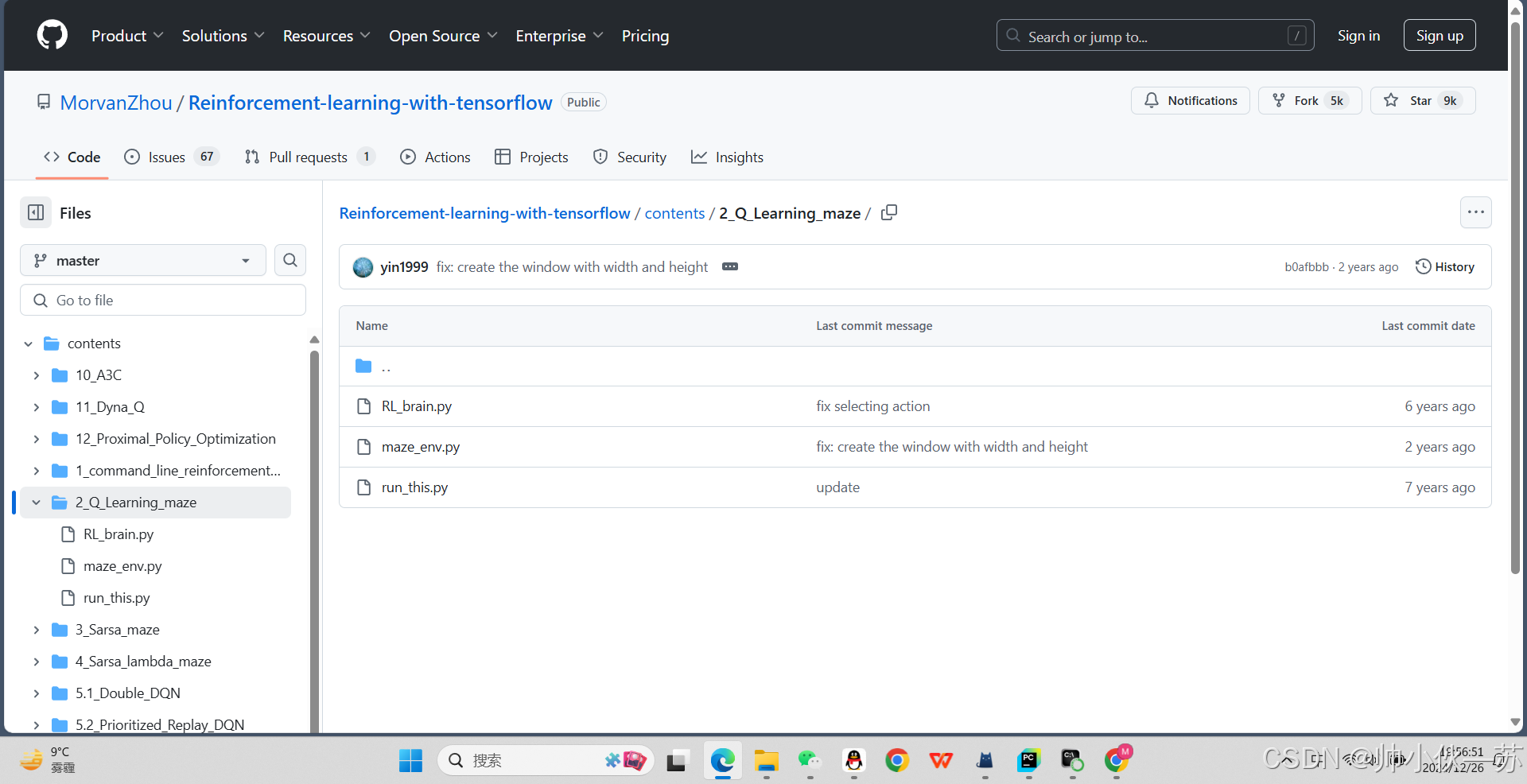Open run_this.py in file list
The height and width of the screenshot is (784, 1527).
(414, 487)
